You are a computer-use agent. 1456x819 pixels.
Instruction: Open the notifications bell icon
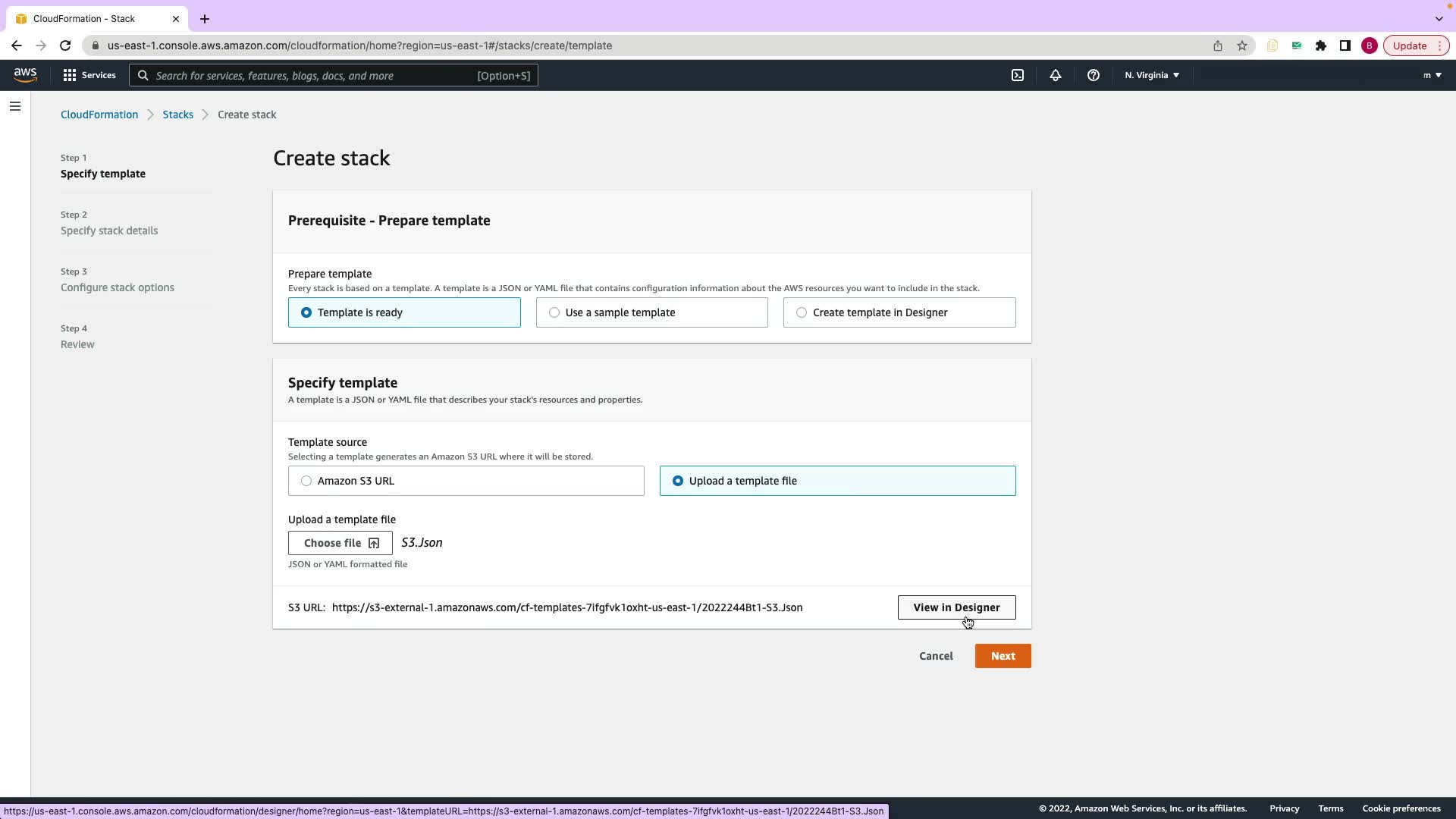coord(1055,75)
